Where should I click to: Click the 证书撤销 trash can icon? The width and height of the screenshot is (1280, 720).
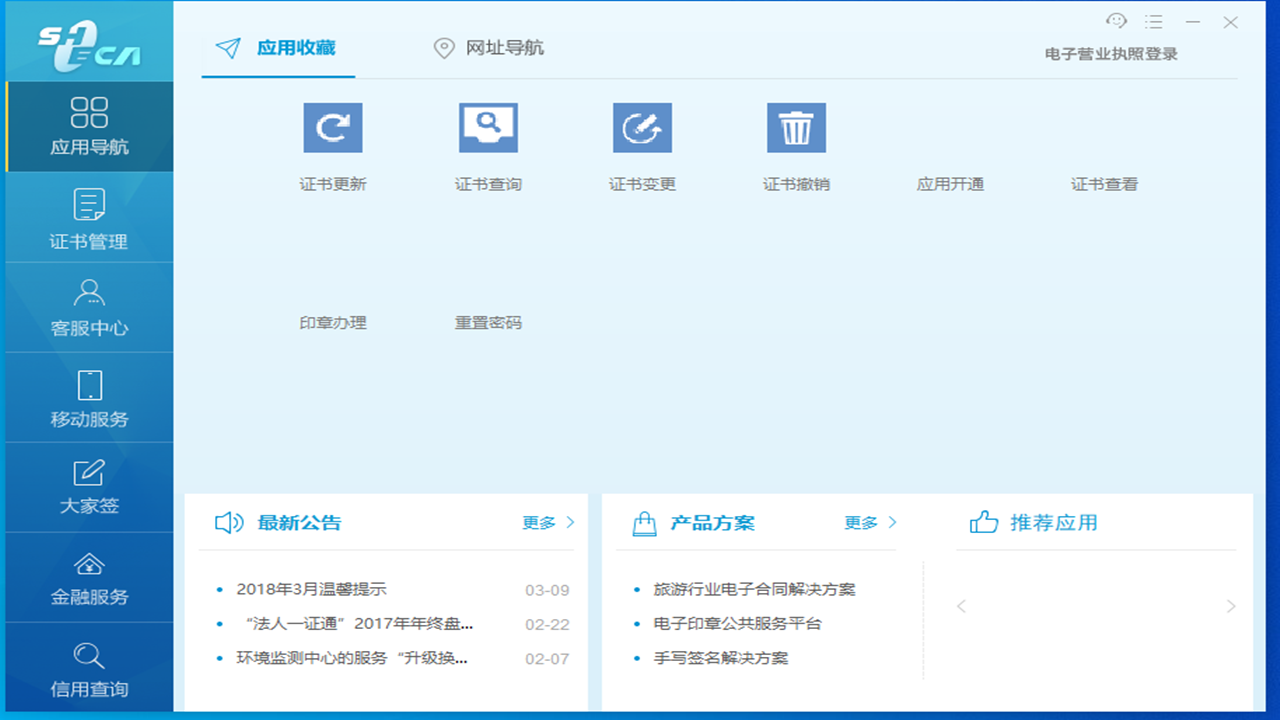pyautogui.click(x=795, y=127)
